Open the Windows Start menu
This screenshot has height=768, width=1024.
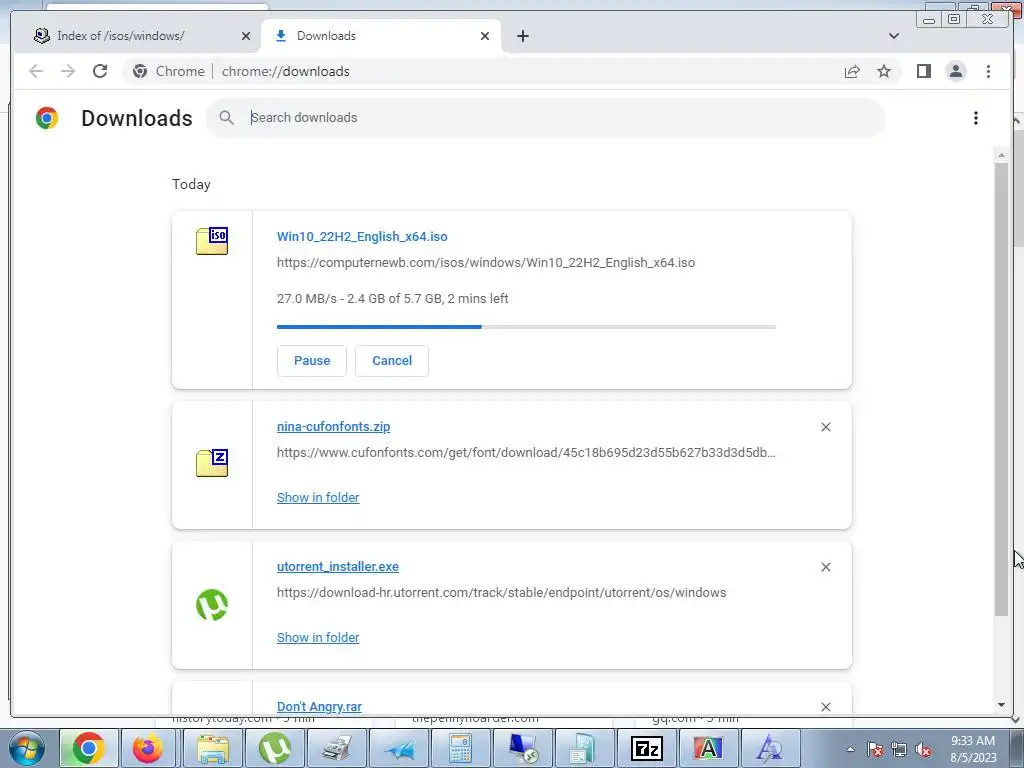[26, 748]
